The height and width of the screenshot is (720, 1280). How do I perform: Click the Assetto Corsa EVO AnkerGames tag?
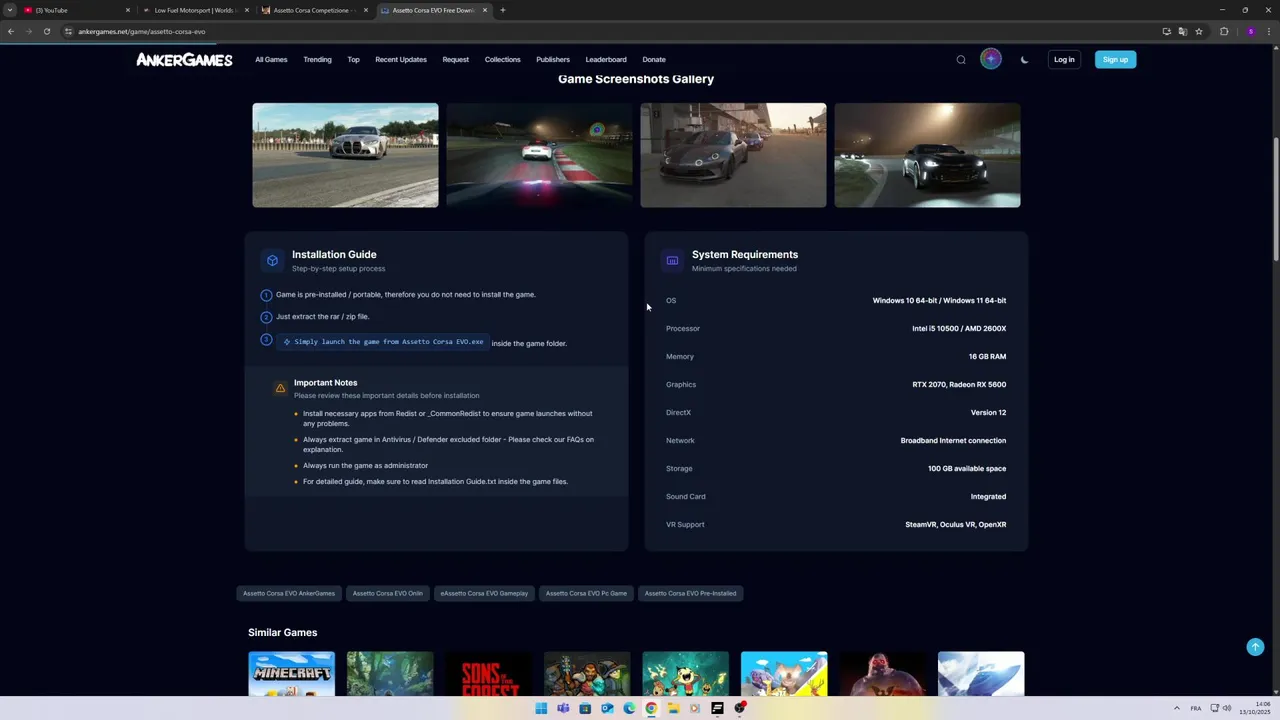[x=289, y=593]
